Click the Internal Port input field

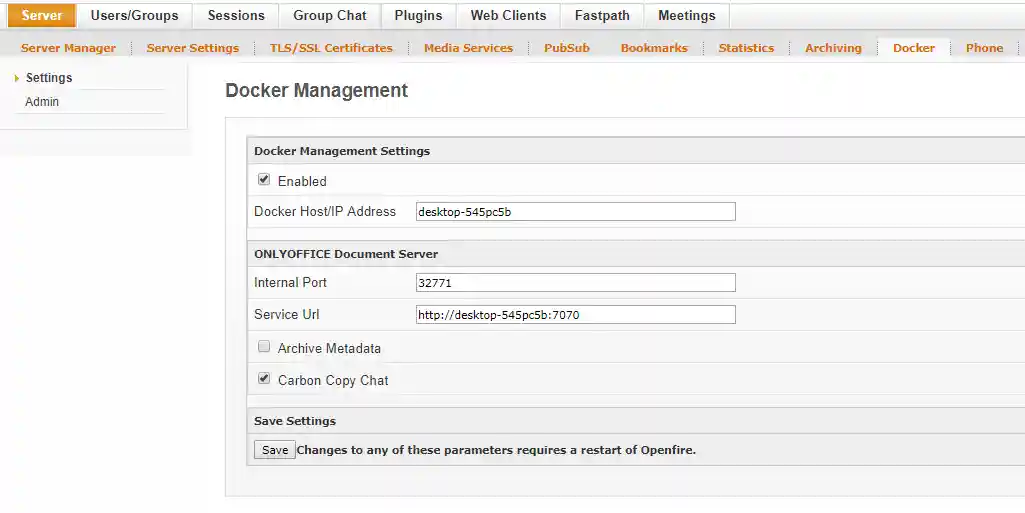pyautogui.click(x=575, y=283)
